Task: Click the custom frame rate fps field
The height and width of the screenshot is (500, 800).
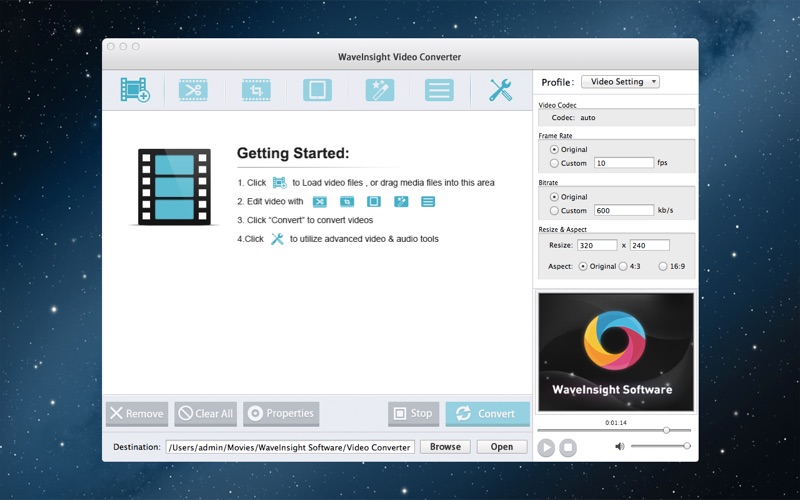Action: pos(624,163)
